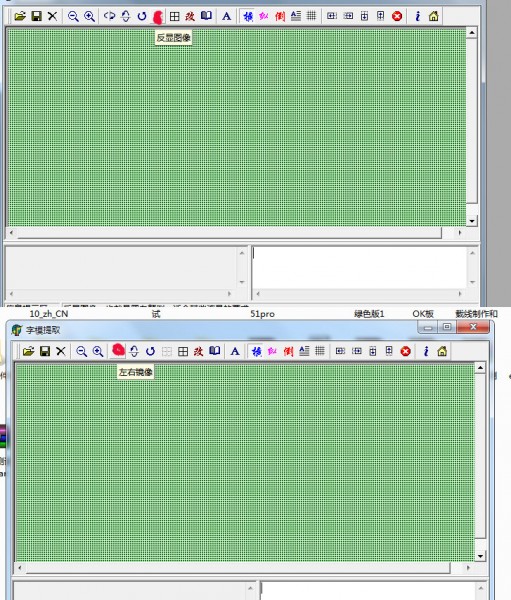The width and height of the screenshot is (511, 600).
Task: Save icon in window with 反显图像 tooltip
Action: click(36, 16)
